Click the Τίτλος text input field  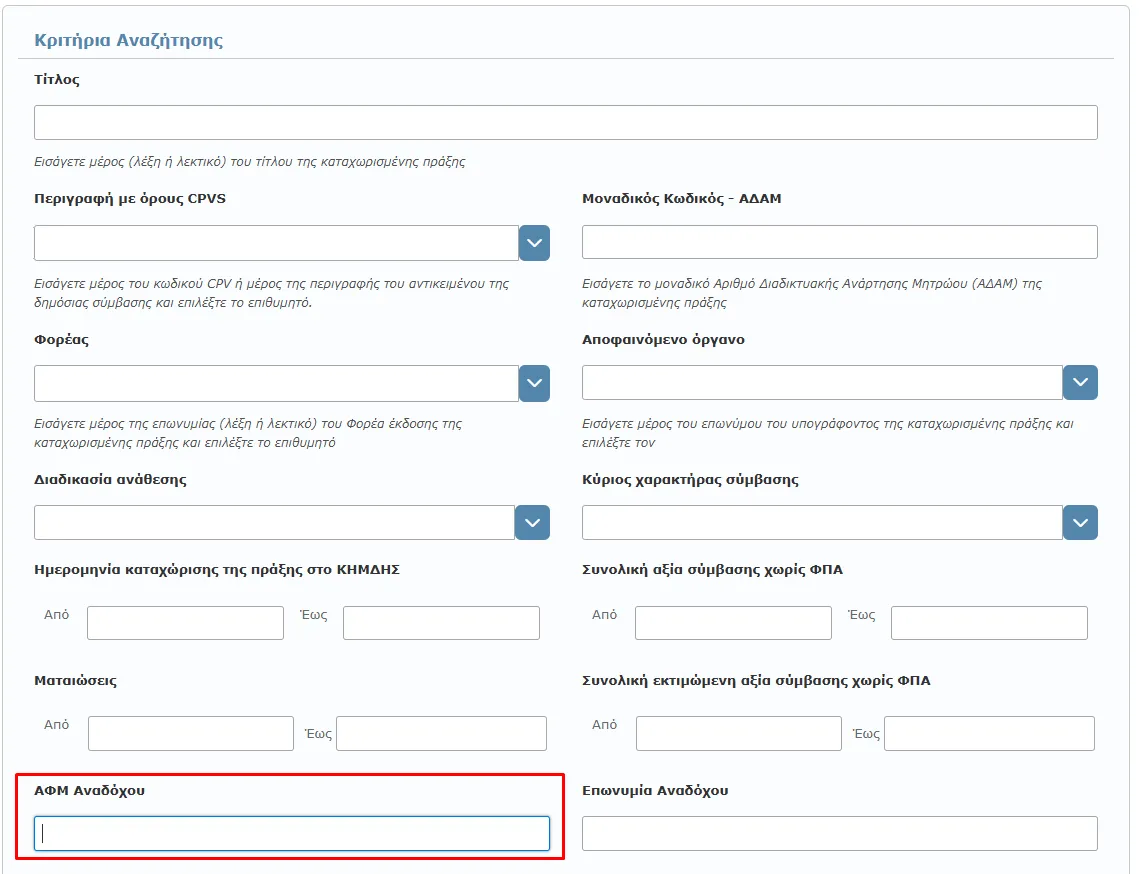coord(565,122)
